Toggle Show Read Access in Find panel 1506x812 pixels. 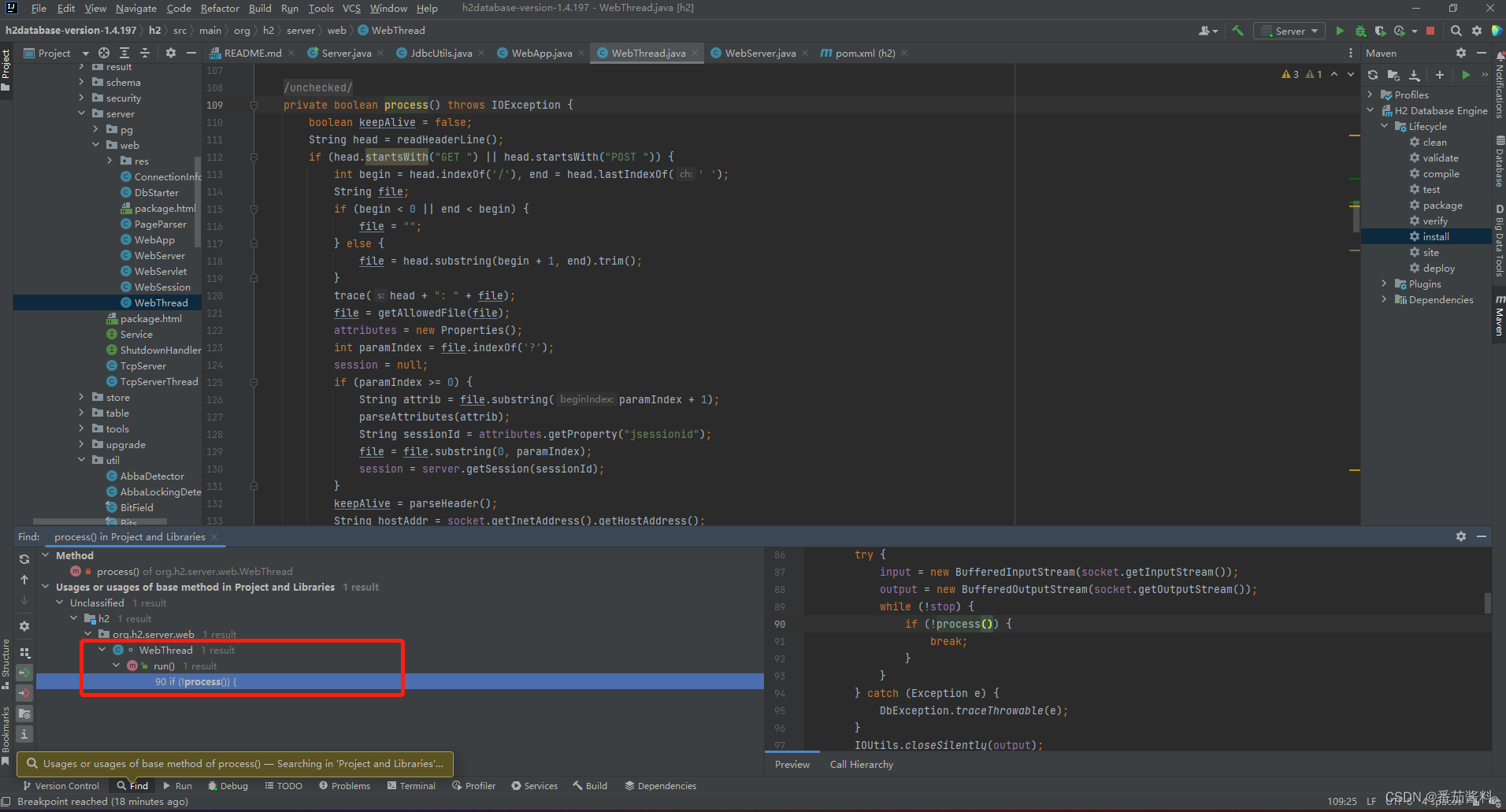[x=24, y=673]
